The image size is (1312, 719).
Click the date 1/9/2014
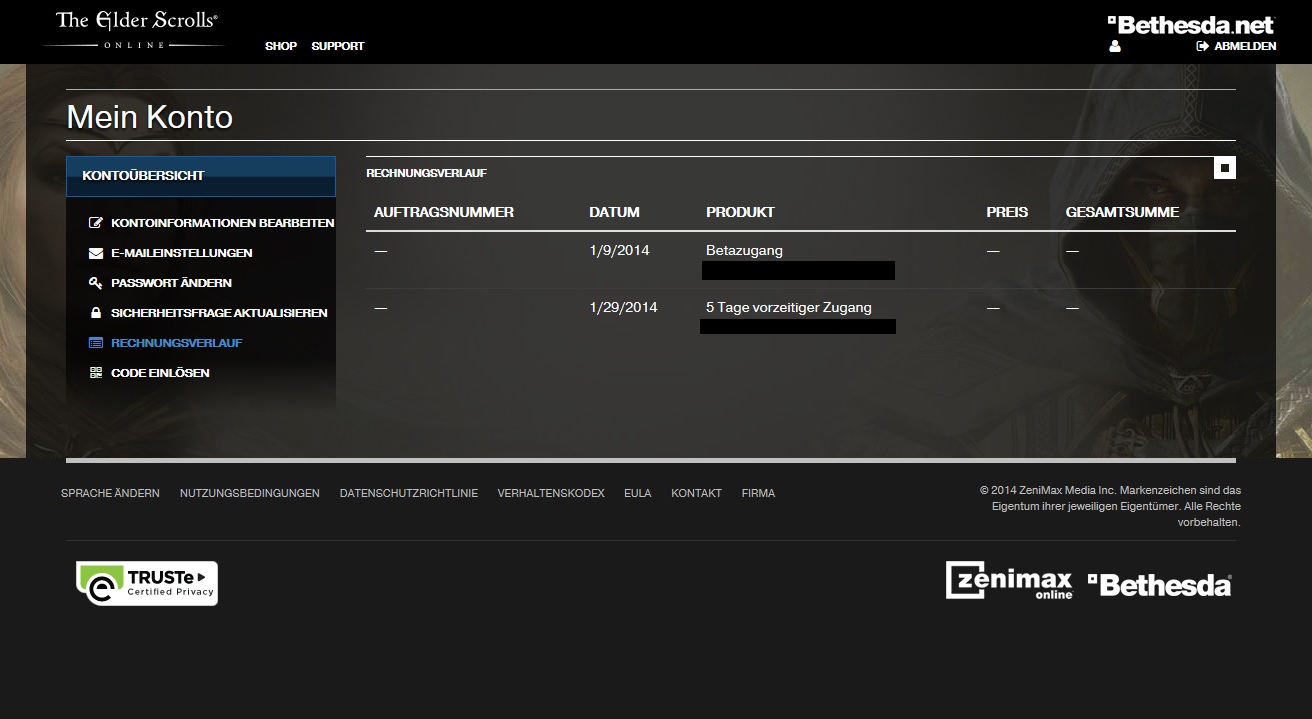pos(619,250)
